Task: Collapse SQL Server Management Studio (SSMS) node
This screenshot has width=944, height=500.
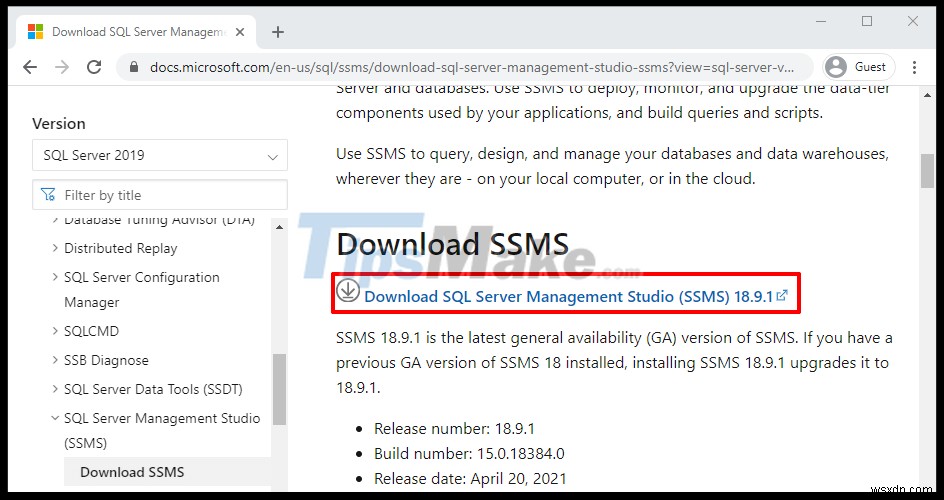Action: (x=55, y=418)
